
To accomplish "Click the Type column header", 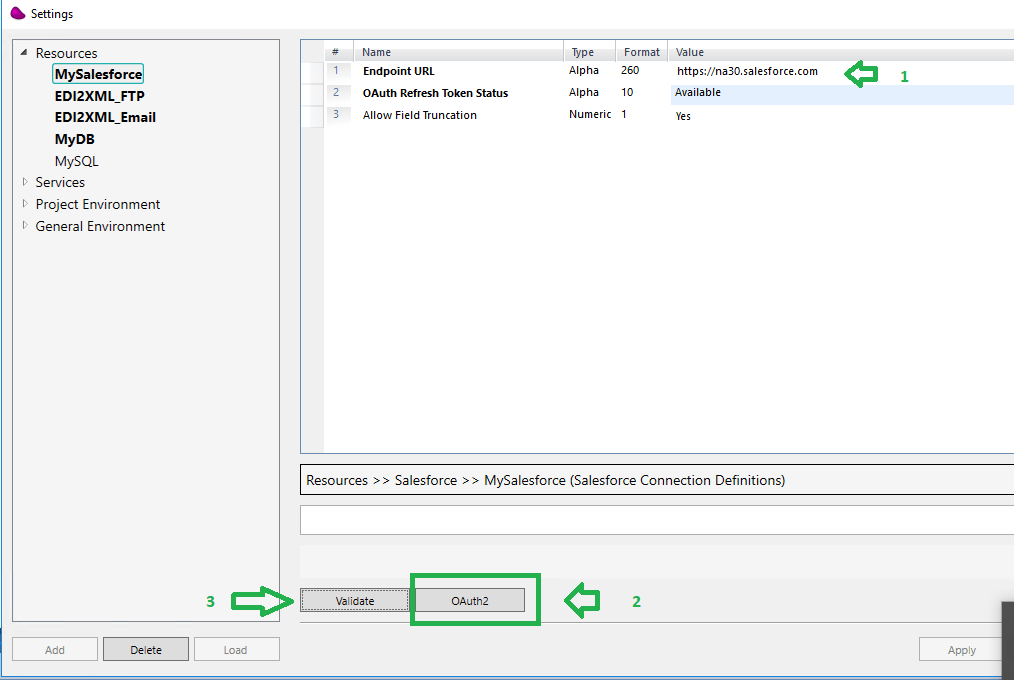I will point(590,52).
